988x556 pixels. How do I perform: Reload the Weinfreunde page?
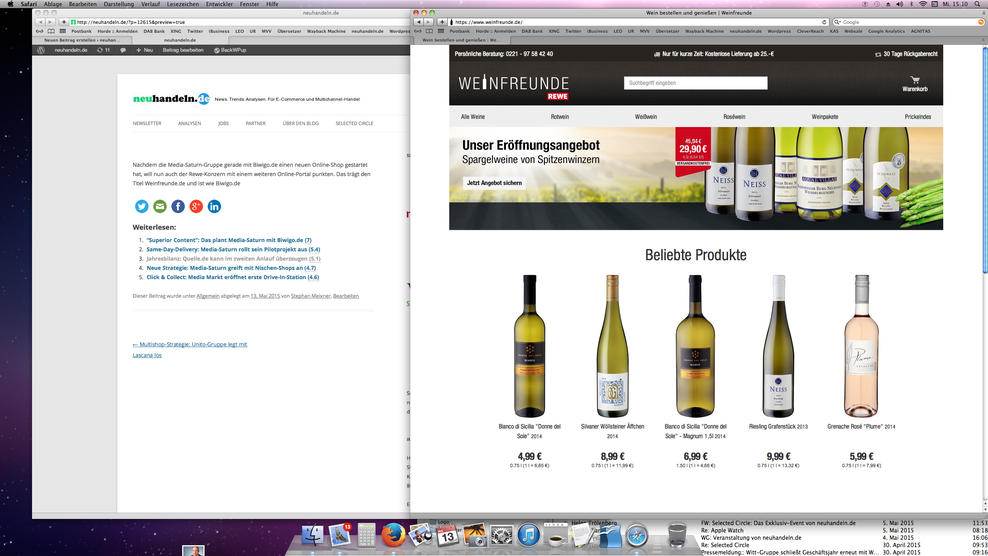tap(824, 22)
